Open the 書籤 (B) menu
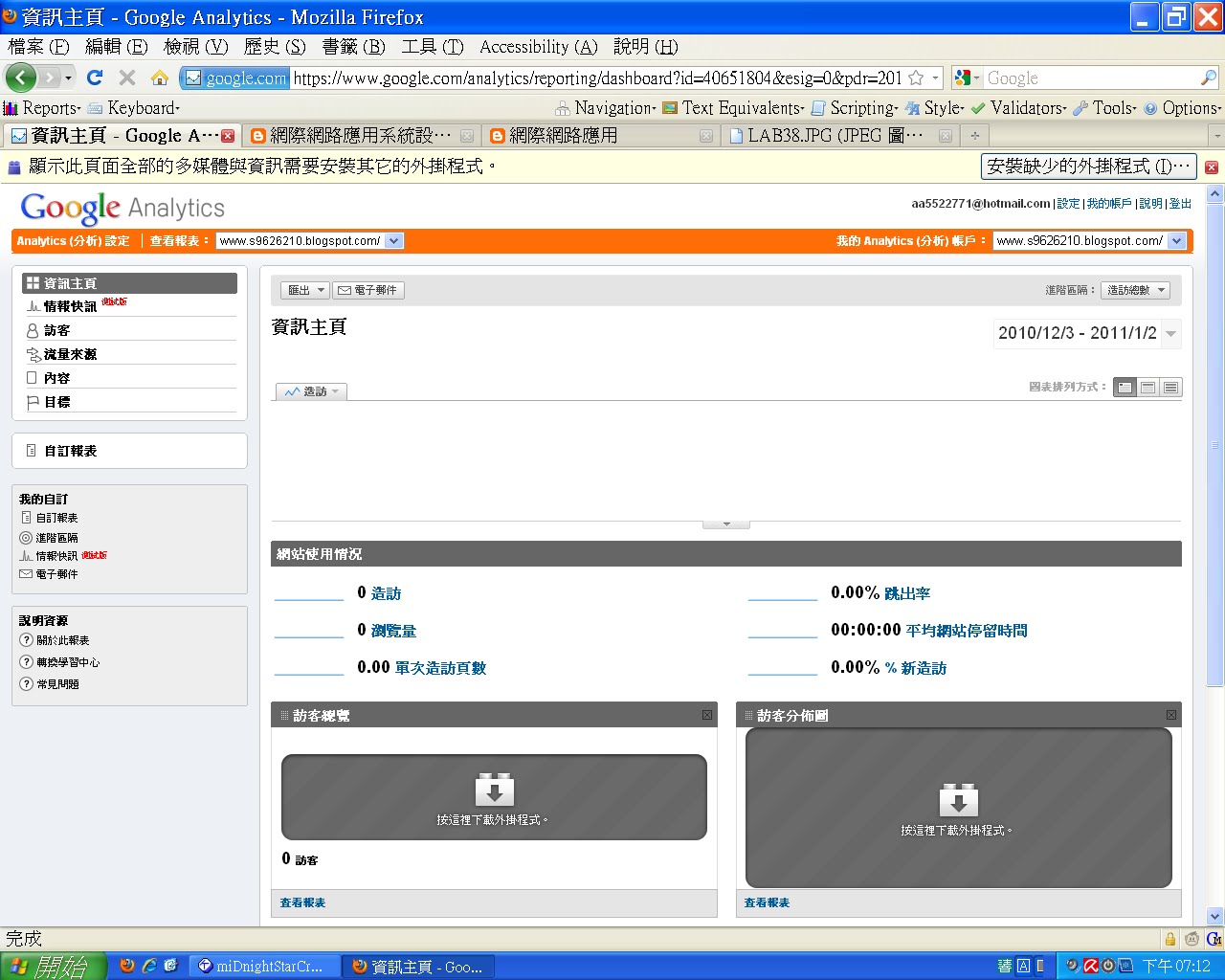Screen dimensions: 1225x980 click(x=353, y=47)
